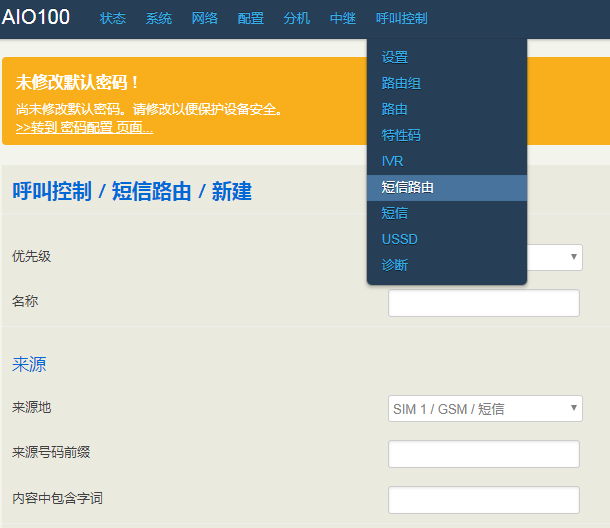Choose 特性码 in the menu

point(447,135)
